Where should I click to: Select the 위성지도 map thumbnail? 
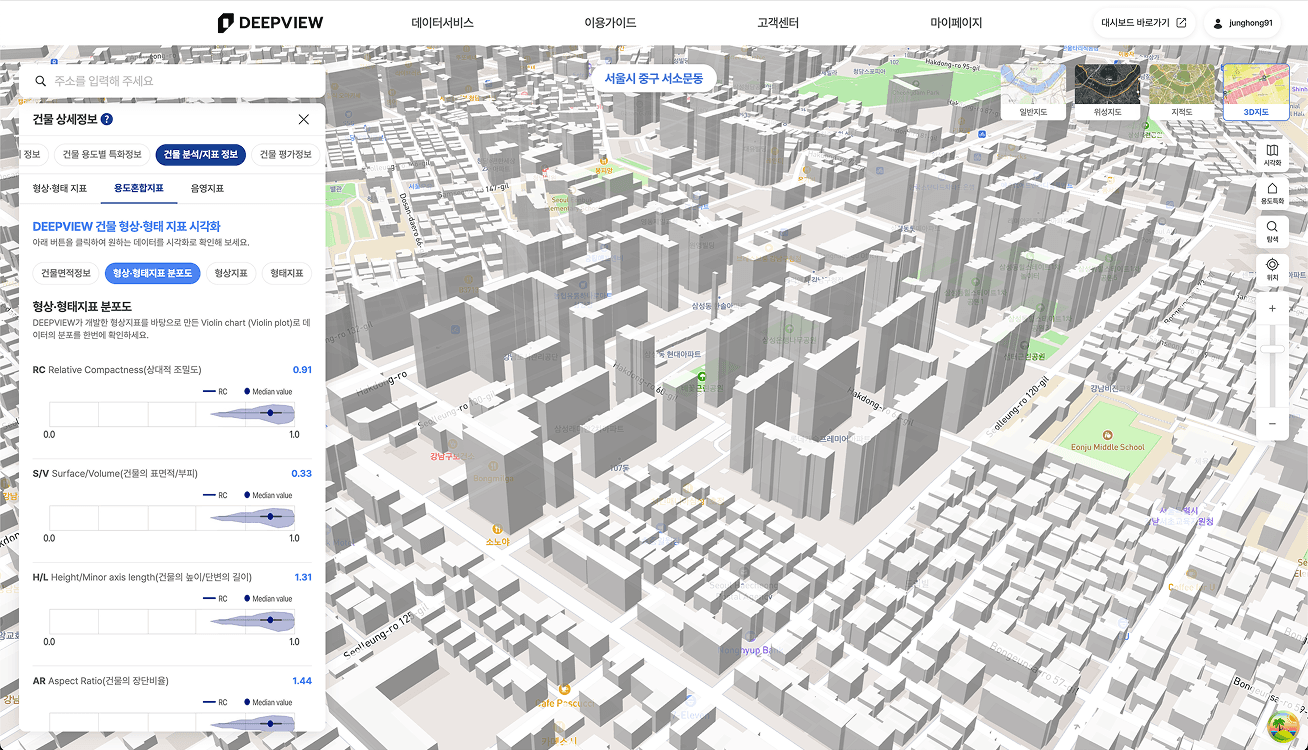click(1109, 92)
